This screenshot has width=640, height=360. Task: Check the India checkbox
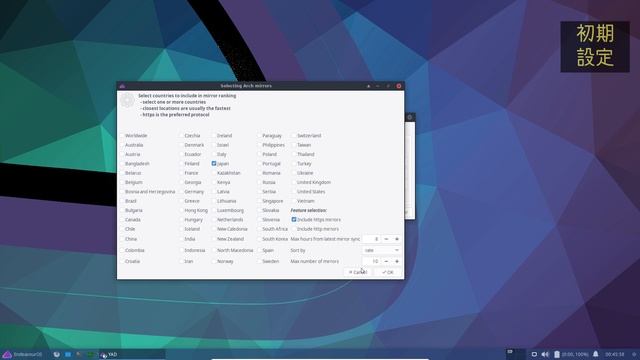pyautogui.click(x=181, y=239)
